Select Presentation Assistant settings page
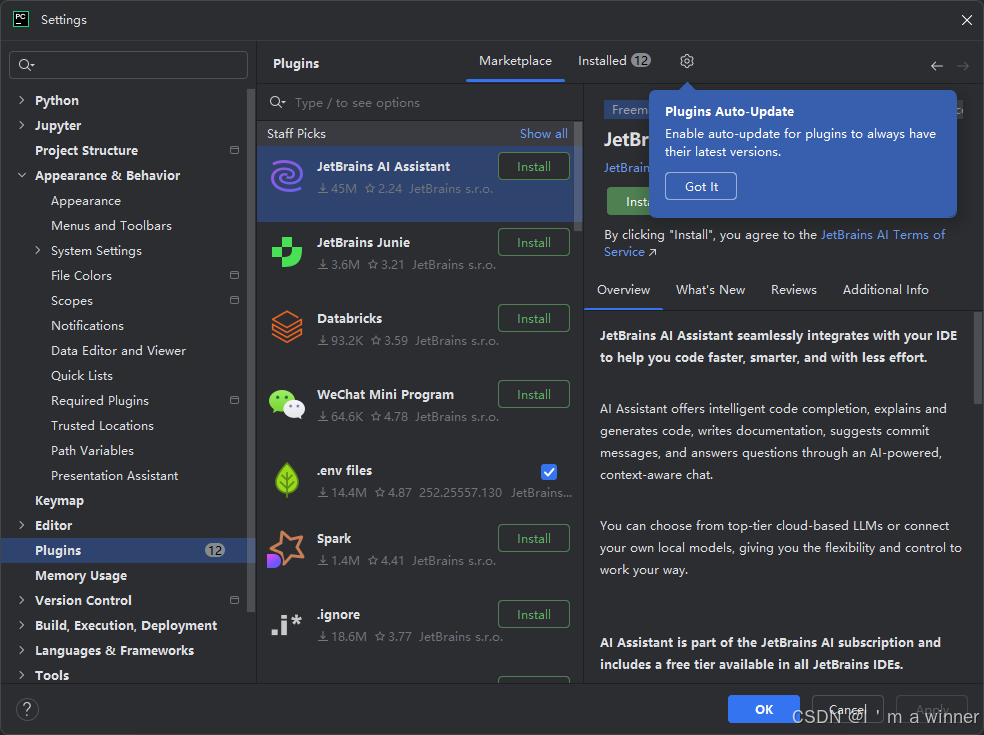Image resolution: width=984 pixels, height=735 pixels. (x=114, y=476)
